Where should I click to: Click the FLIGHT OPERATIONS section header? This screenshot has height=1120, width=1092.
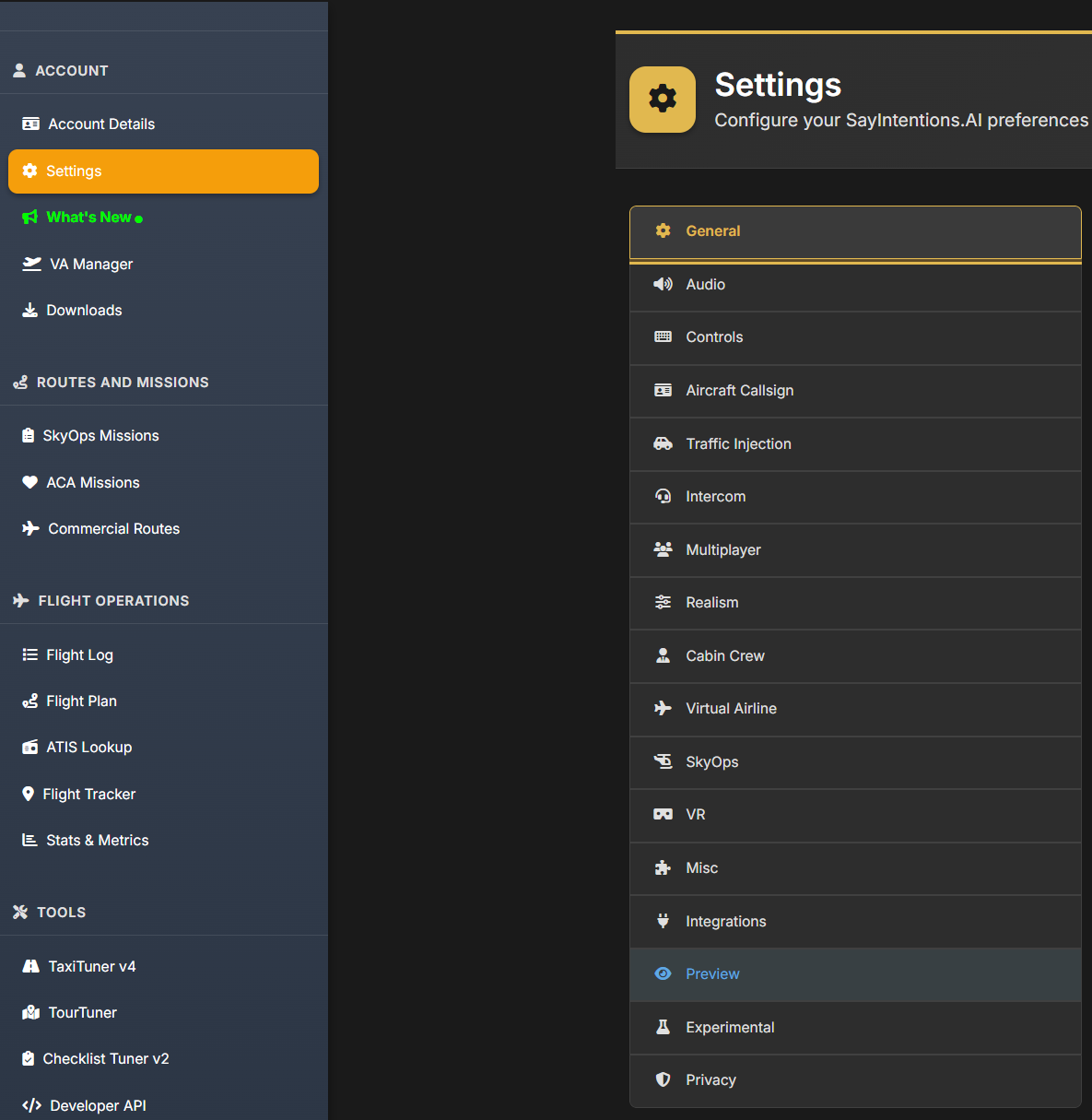(113, 600)
